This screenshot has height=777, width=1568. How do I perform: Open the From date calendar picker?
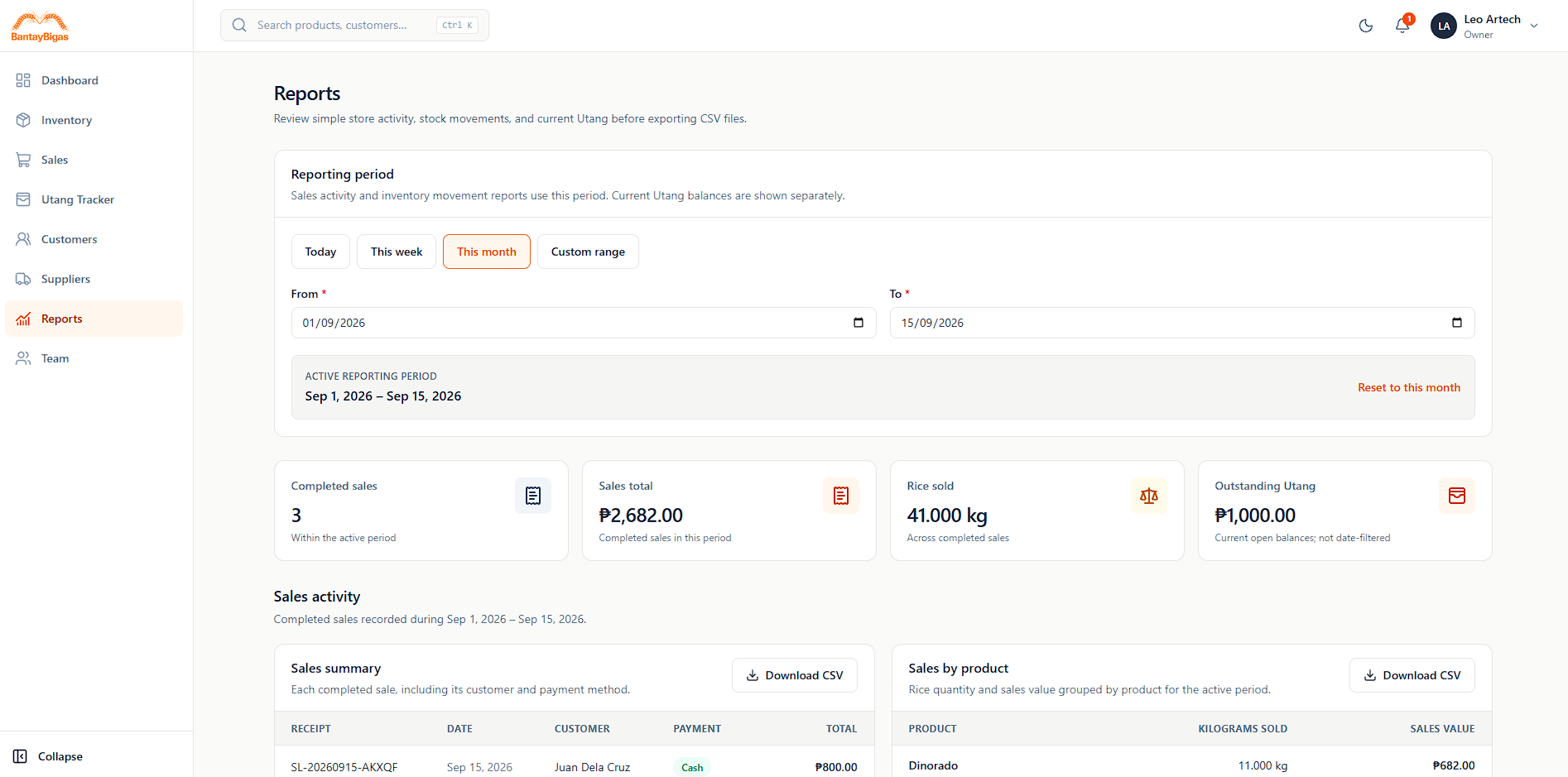coord(859,323)
